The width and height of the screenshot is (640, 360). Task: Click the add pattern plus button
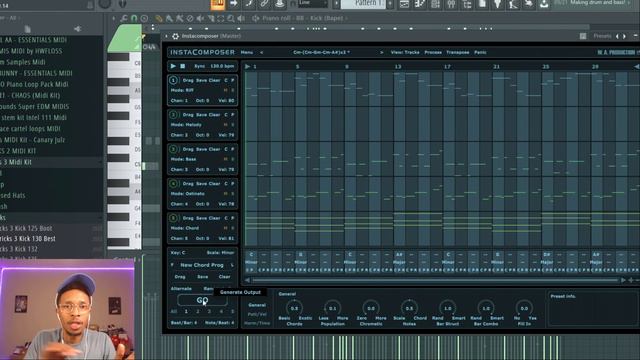(390, 4)
